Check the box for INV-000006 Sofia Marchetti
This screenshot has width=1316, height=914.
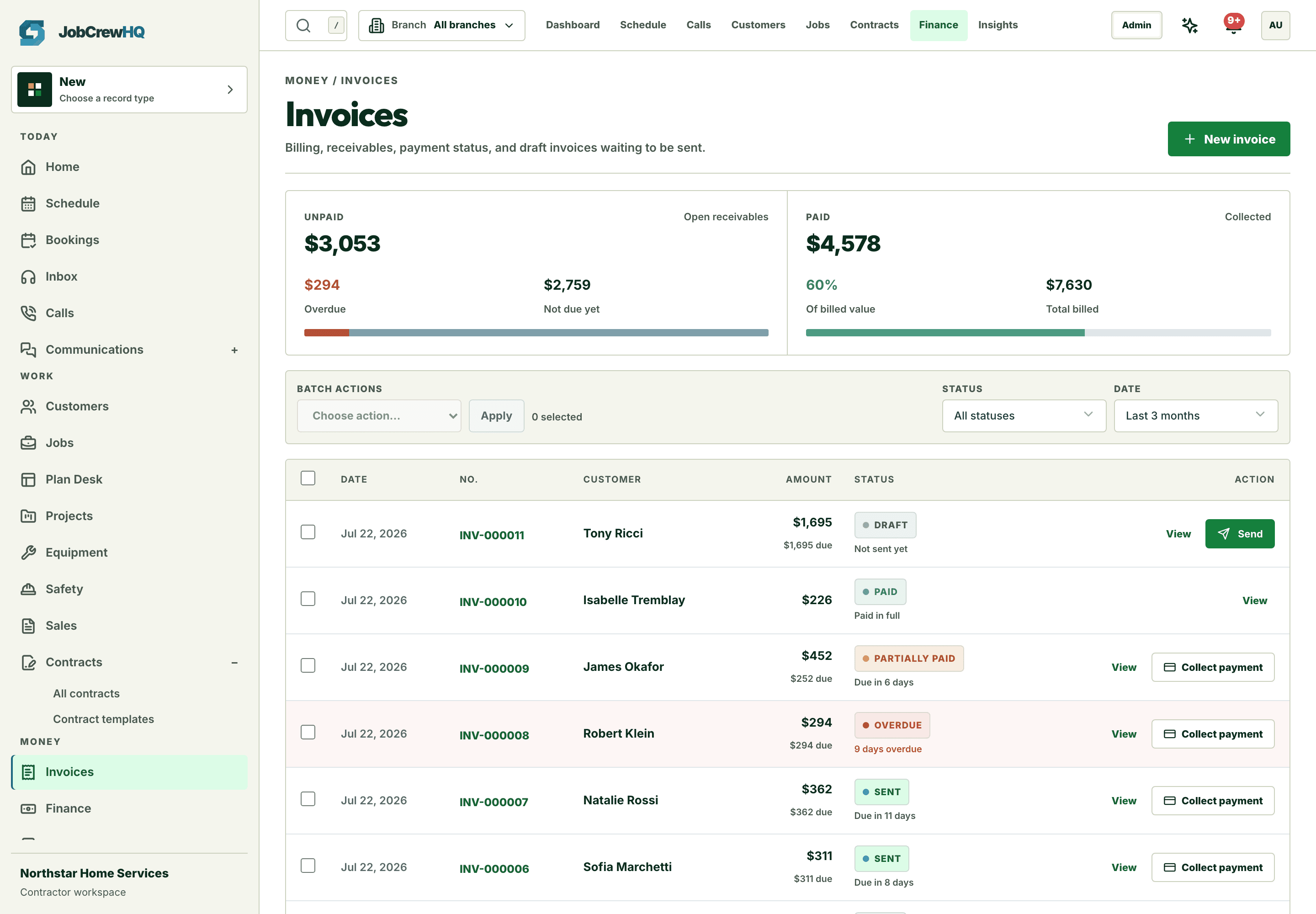pos(308,866)
